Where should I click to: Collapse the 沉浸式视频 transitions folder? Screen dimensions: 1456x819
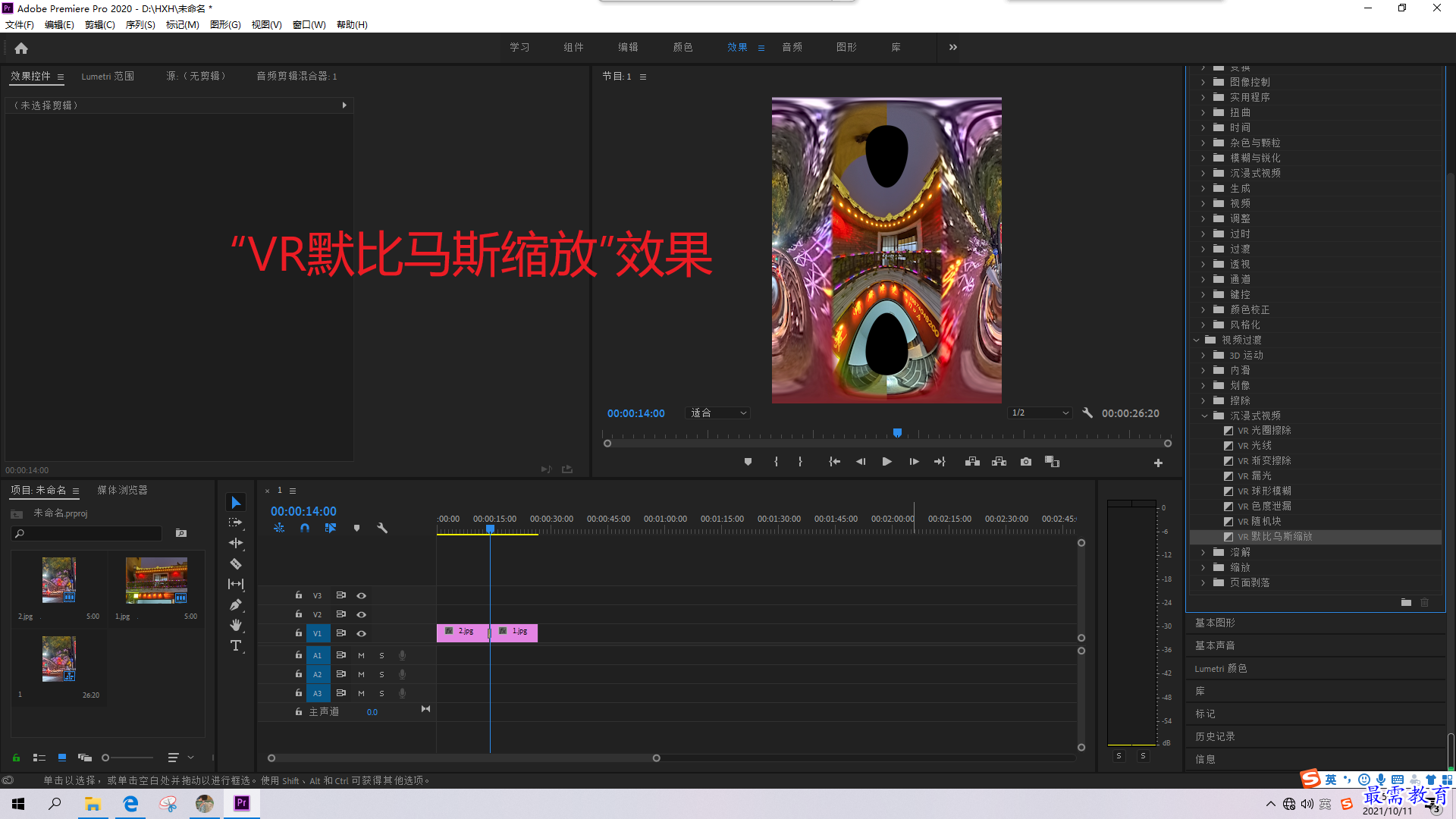[x=1204, y=416]
